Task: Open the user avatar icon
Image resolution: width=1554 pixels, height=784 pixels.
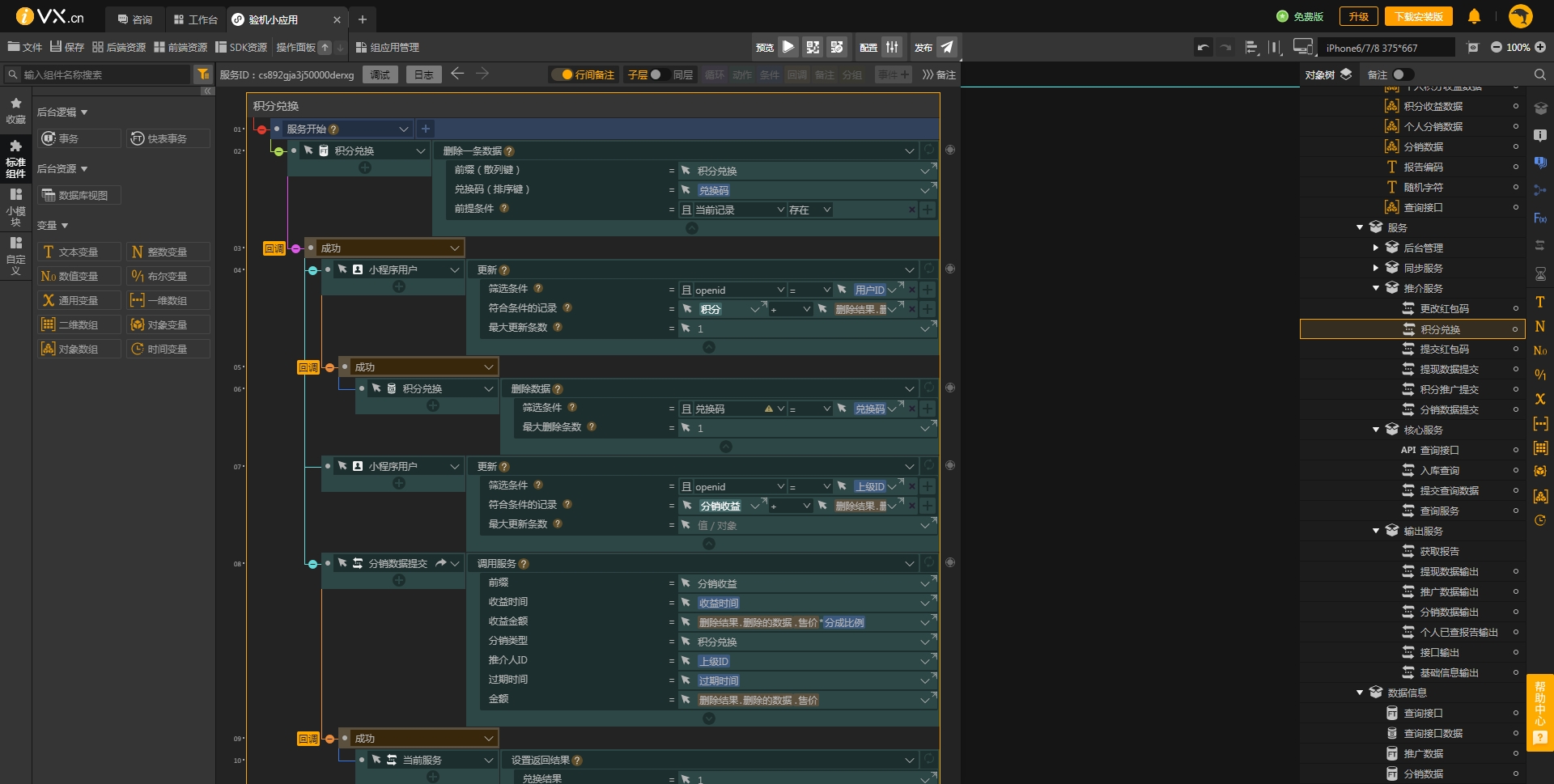Action: point(1521,16)
